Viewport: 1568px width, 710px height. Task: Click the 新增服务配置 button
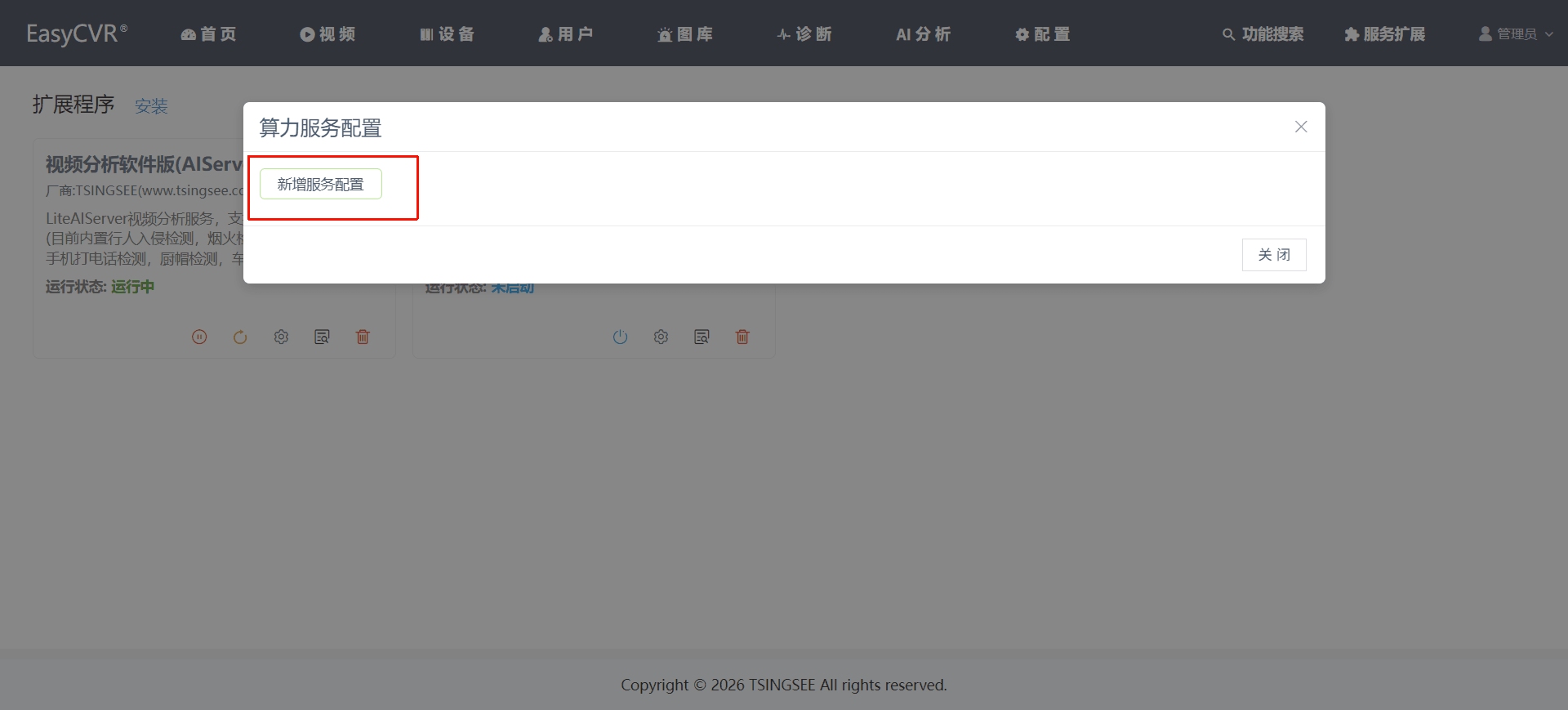321,184
